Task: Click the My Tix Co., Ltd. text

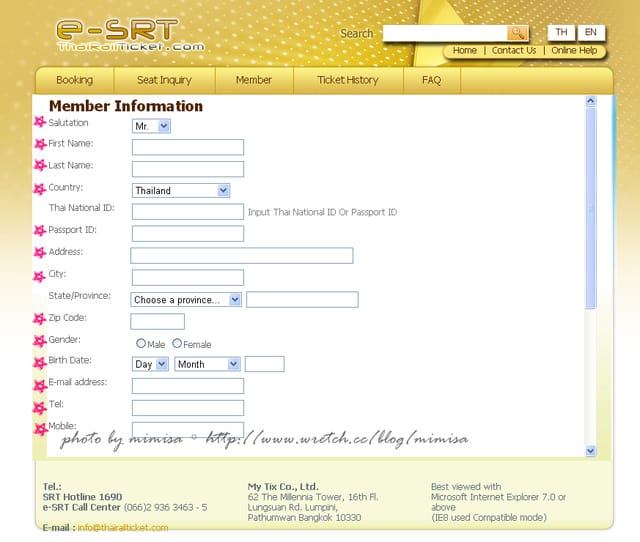Action: coord(283,486)
